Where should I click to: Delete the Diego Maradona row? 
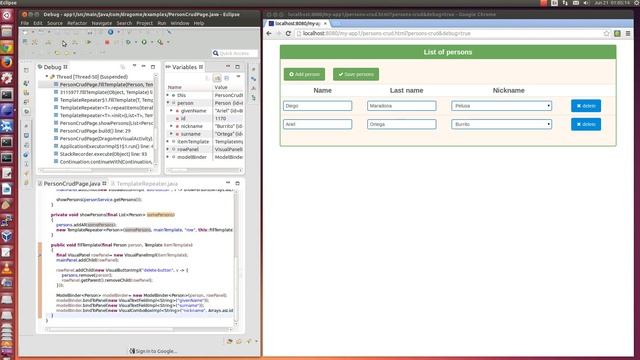(x=586, y=106)
